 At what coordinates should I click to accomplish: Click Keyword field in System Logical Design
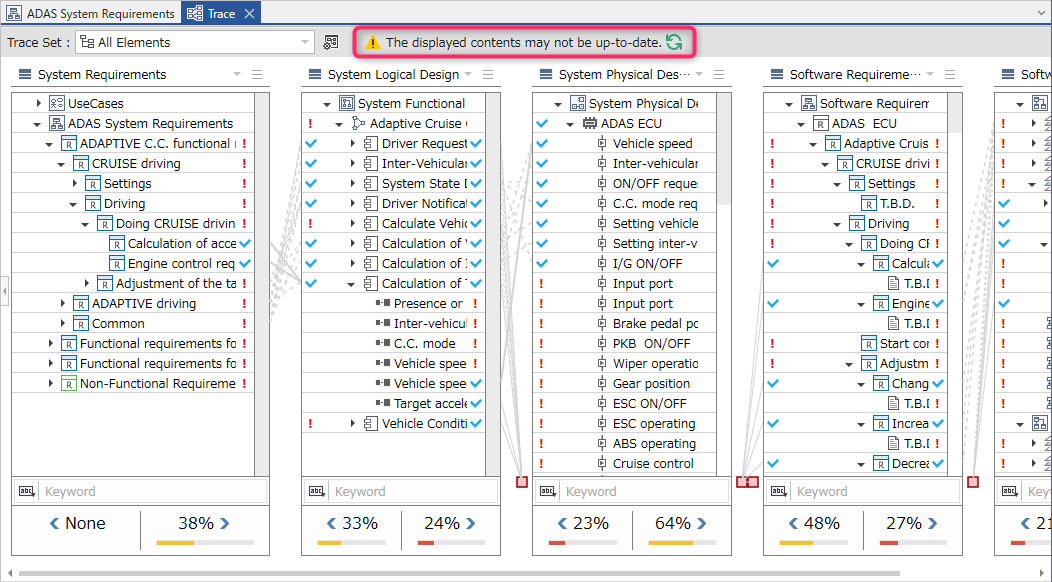(x=415, y=491)
